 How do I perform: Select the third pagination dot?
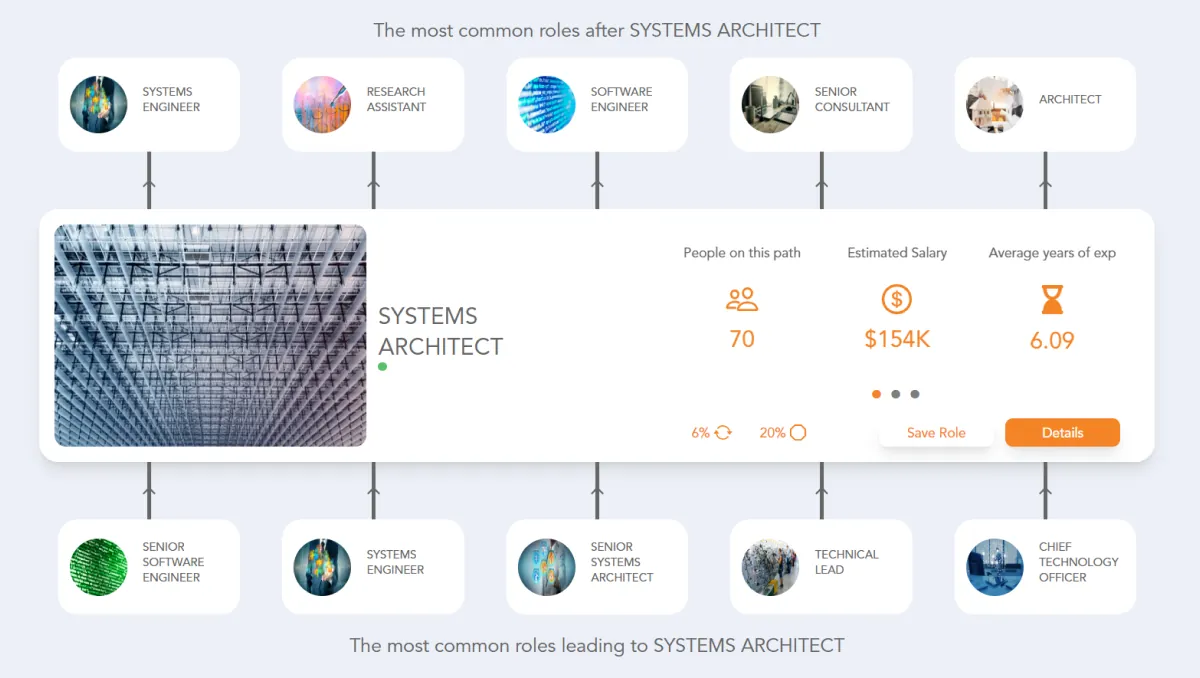[915, 394]
